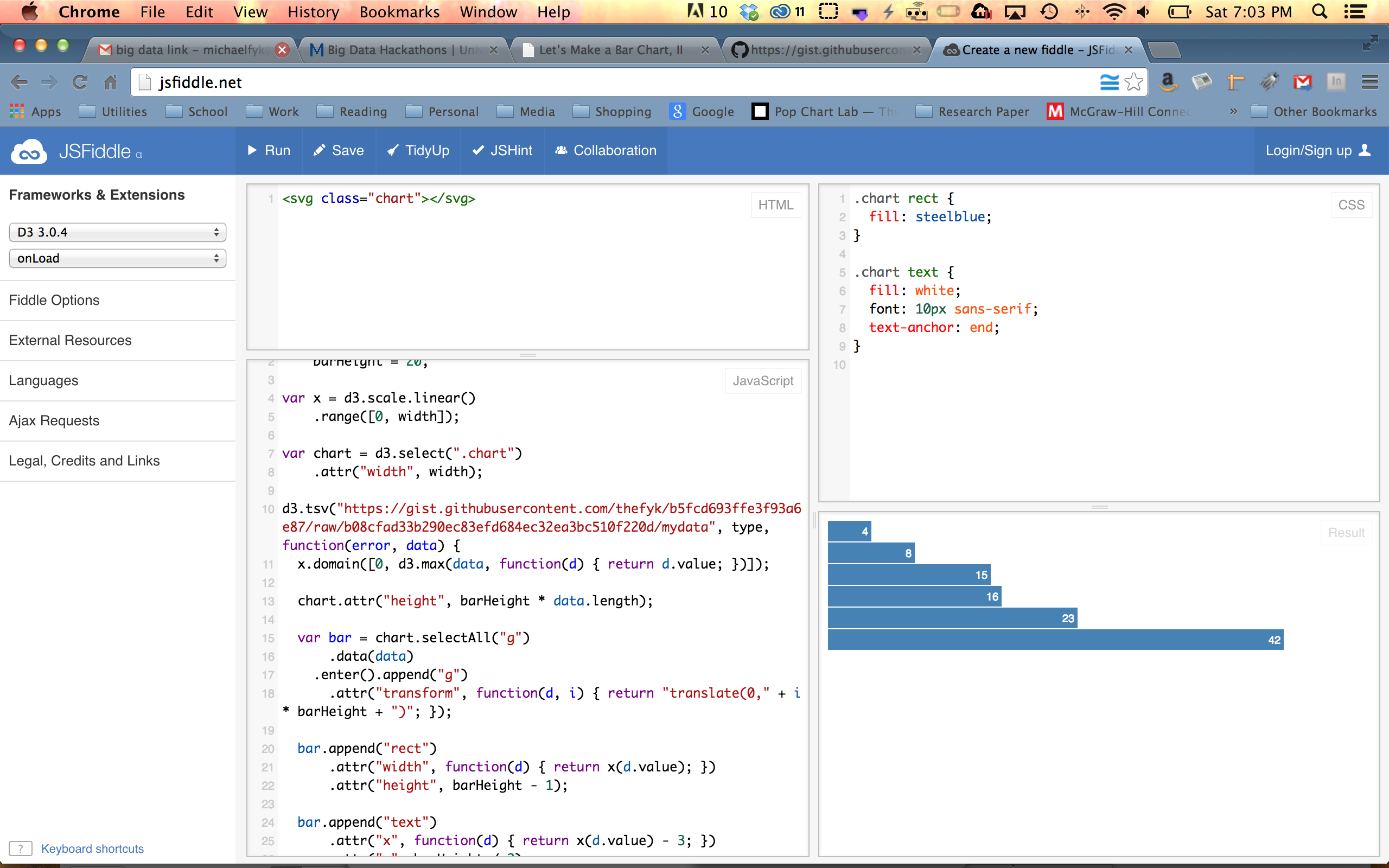Open the School bookmarks folder
The image size is (1389, 868).
(197, 111)
